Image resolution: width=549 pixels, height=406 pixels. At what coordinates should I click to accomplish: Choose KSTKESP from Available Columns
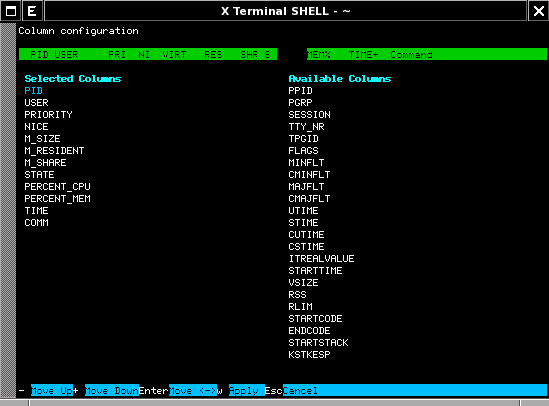click(x=310, y=355)
